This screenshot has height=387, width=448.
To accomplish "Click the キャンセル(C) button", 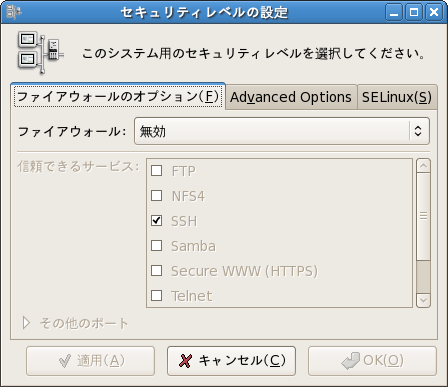I will point(231,361).
